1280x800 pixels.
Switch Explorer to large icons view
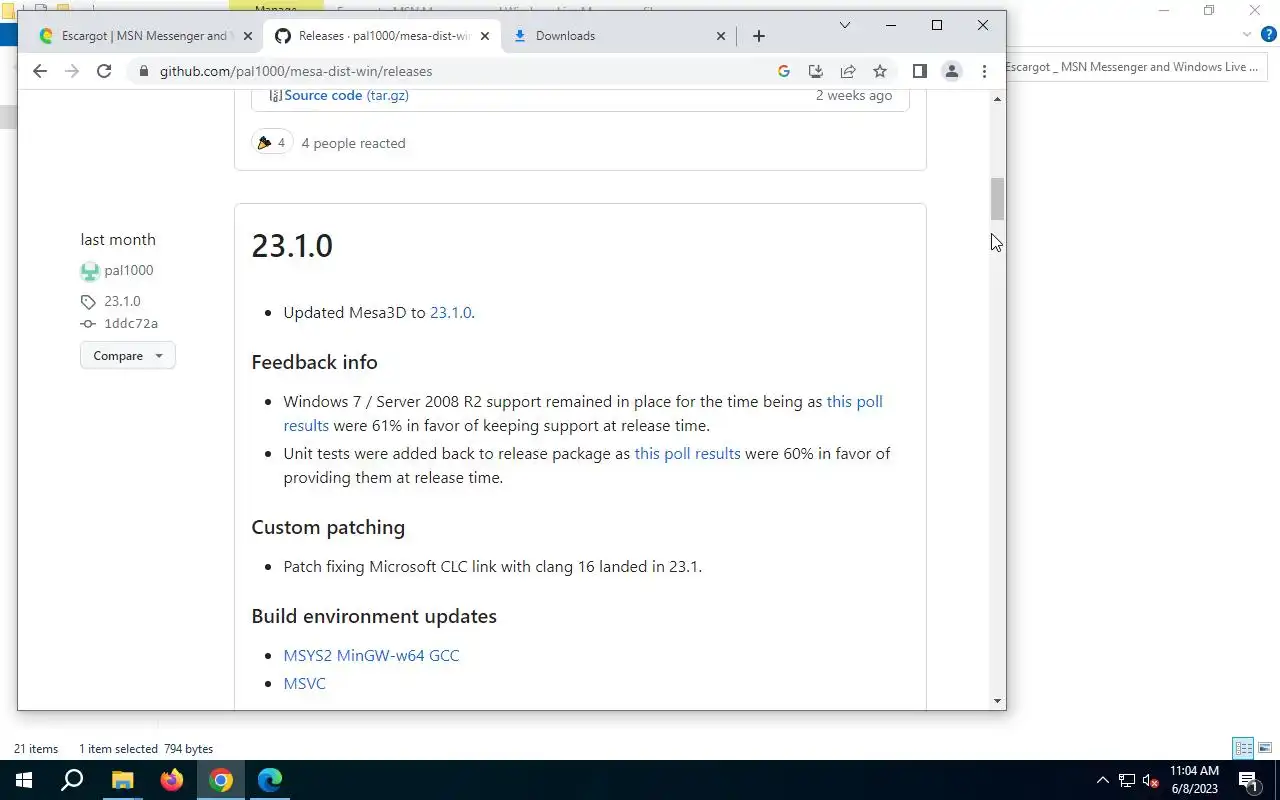1265,748
